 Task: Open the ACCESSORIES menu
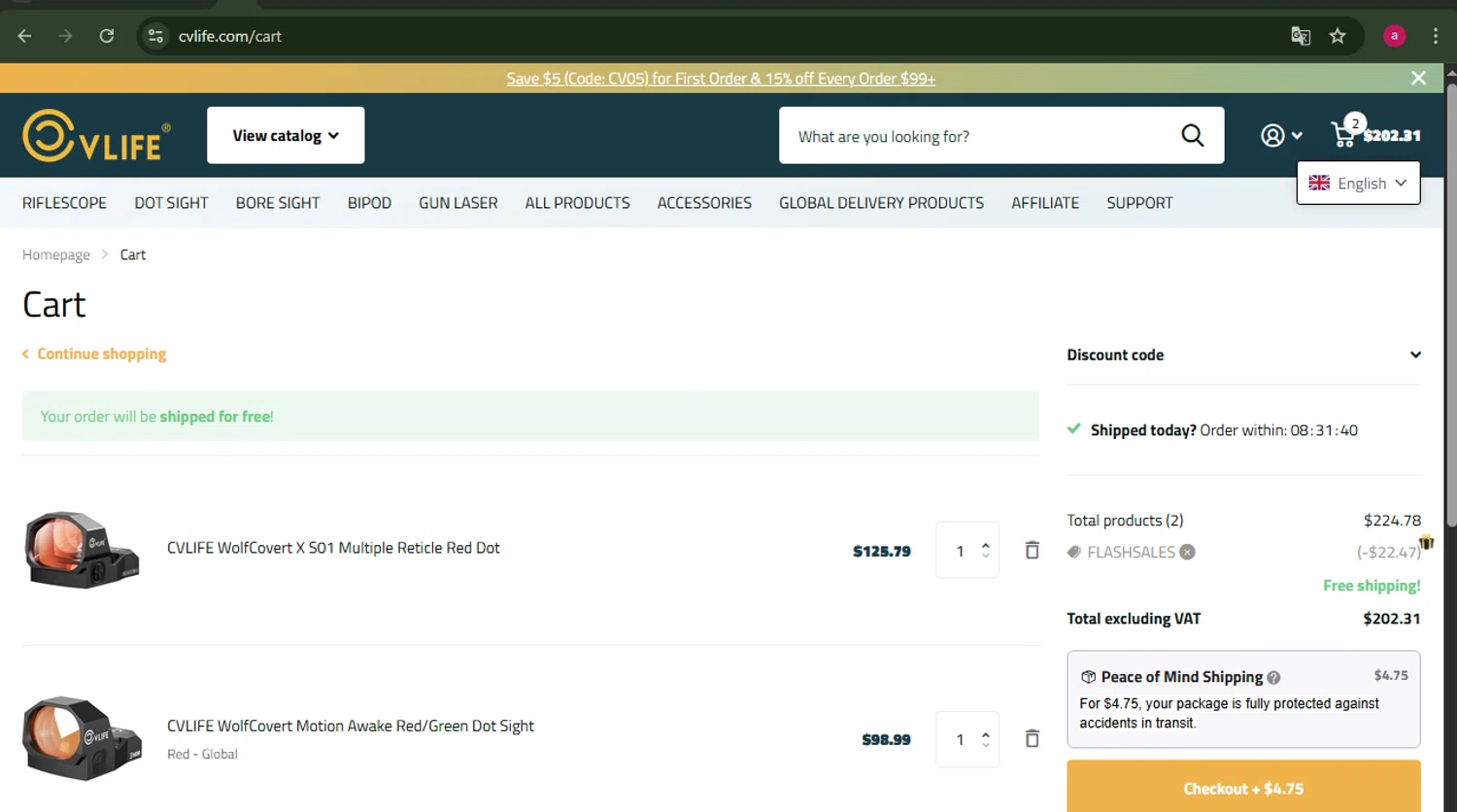coord(704,203)
